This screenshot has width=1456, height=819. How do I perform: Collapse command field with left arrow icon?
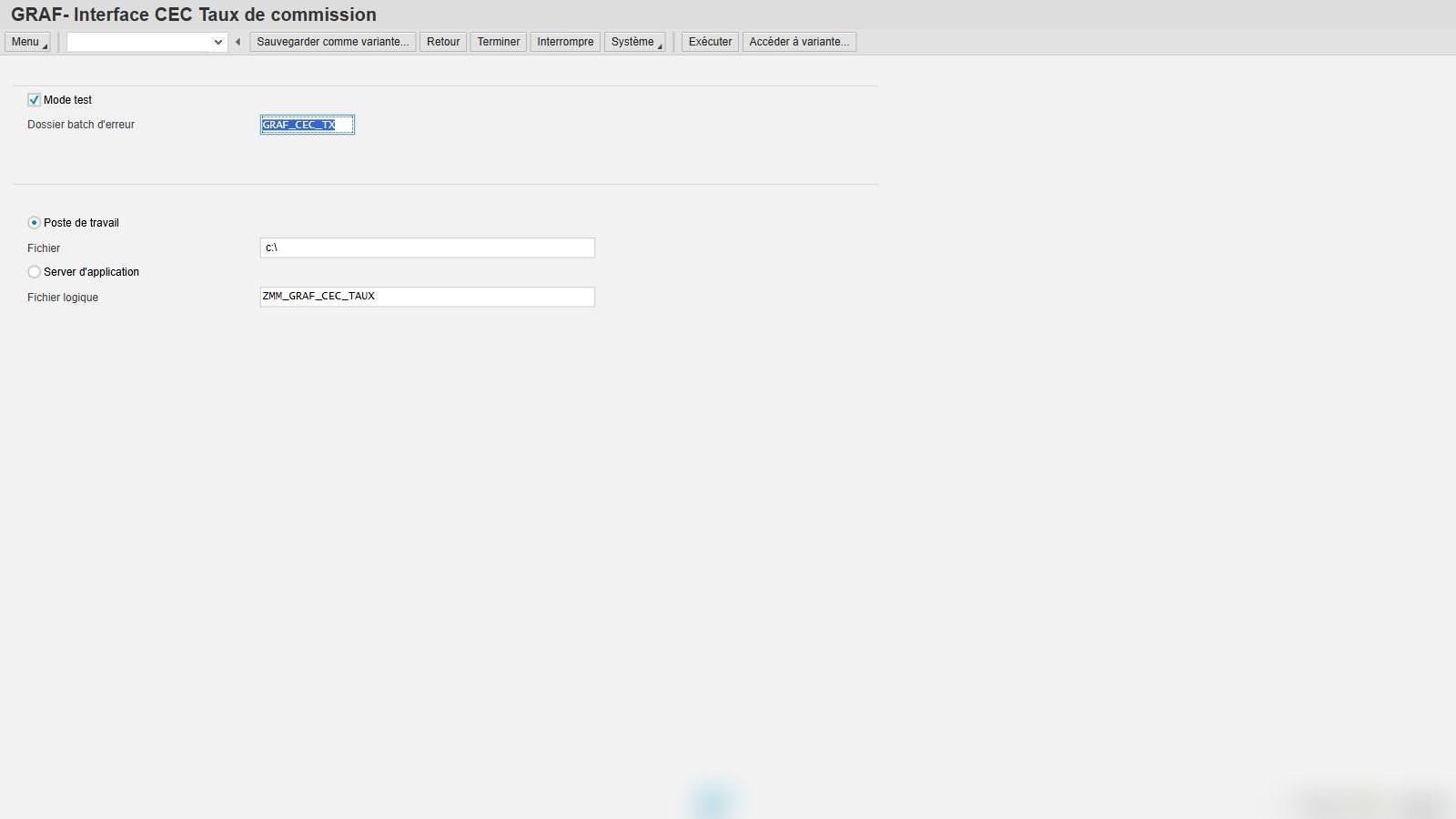tap(238, 42)
